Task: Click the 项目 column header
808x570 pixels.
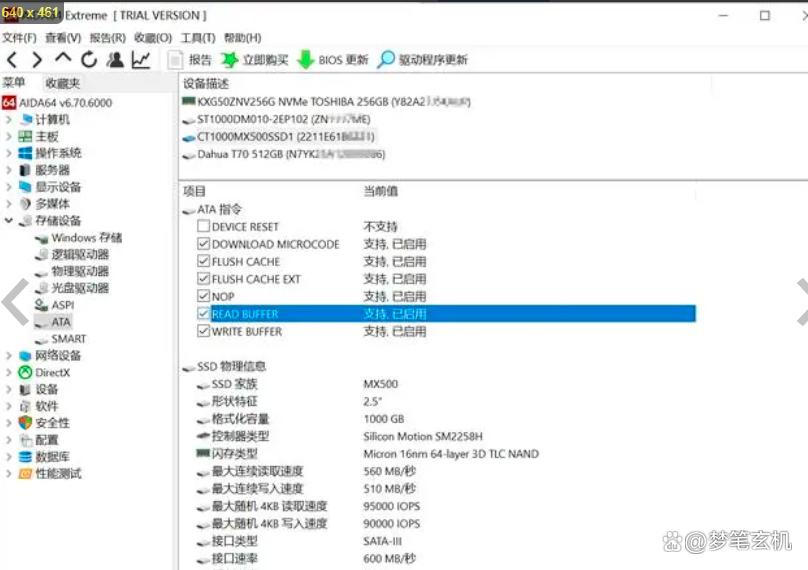Action: (194, 191)
